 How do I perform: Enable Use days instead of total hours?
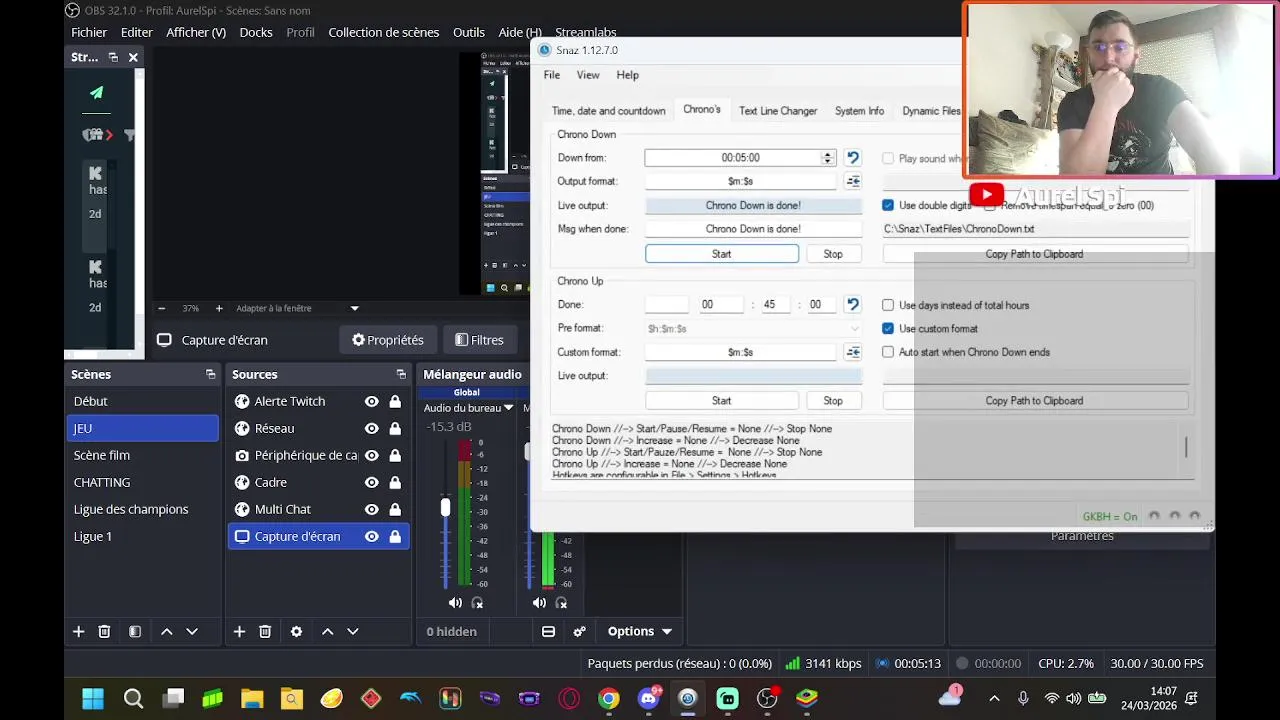pyautogui.click(x=888, y=305)
